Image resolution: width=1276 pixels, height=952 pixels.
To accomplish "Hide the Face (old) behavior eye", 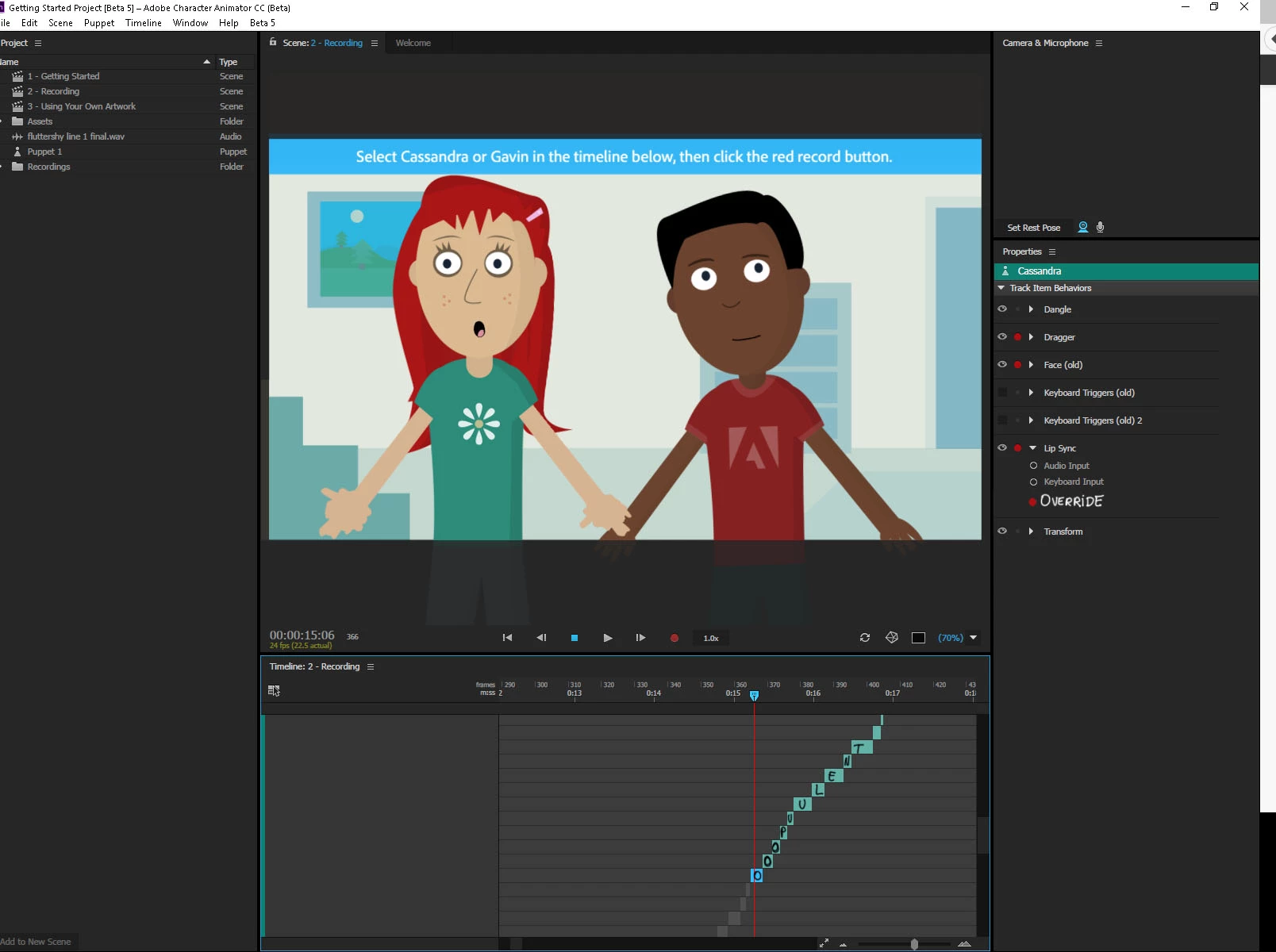I will (x=1002, y=365).
